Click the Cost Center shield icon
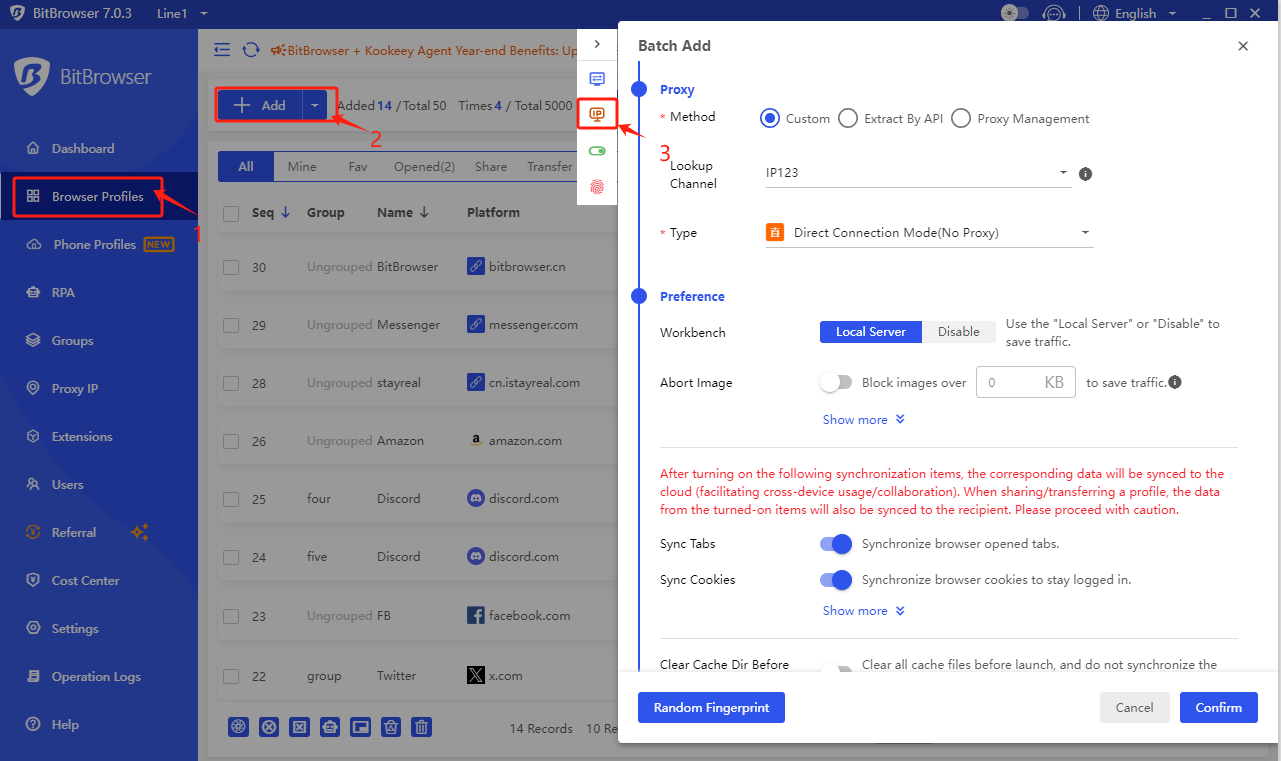The image size is (1281, 761). [x=33, y=580]
